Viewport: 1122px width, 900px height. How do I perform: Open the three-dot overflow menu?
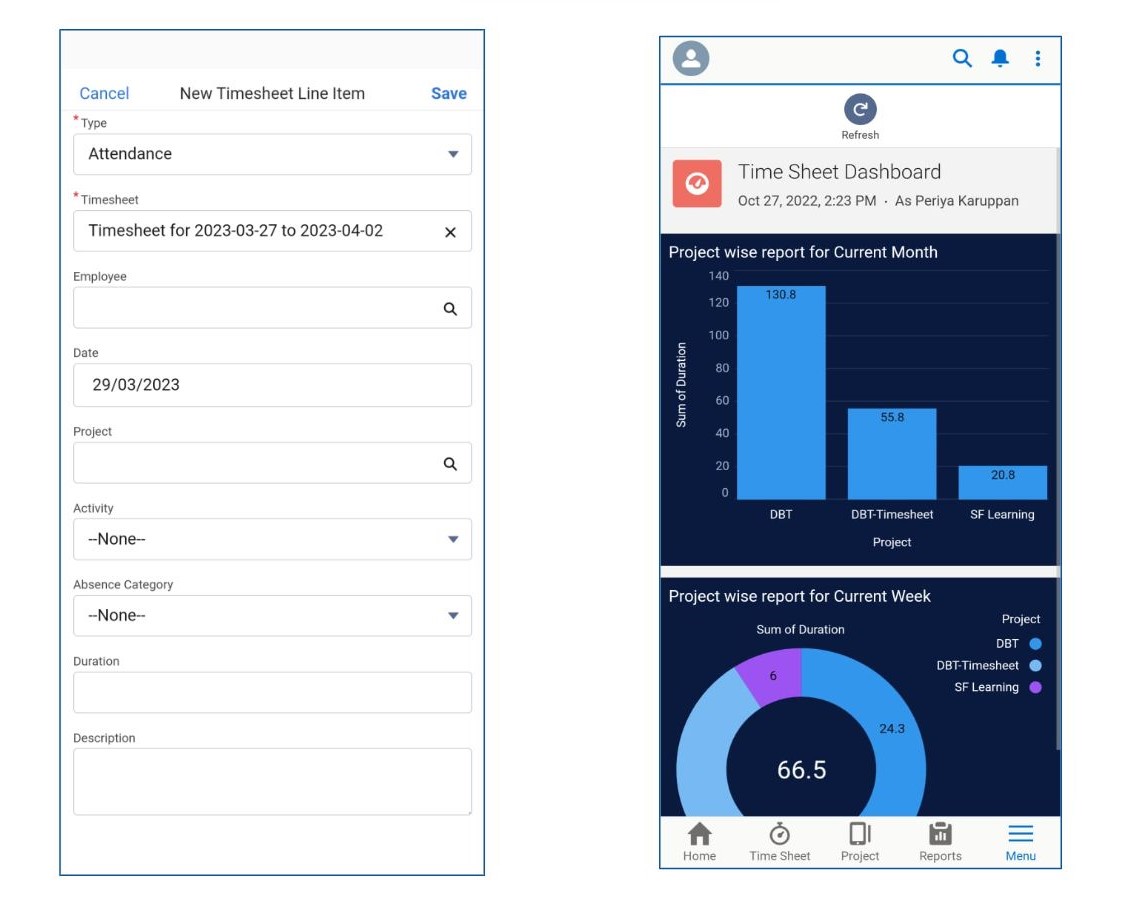1038,59
